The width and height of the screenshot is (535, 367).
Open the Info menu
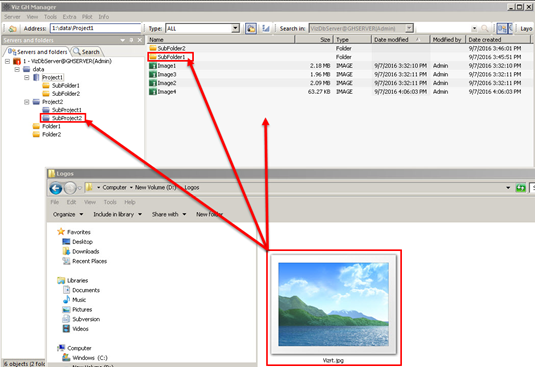point(104,17)
